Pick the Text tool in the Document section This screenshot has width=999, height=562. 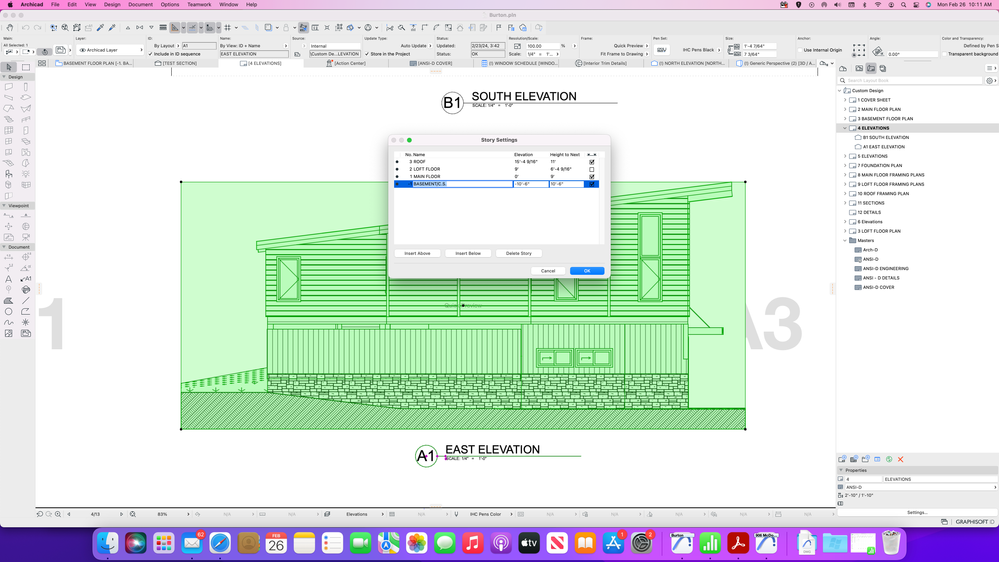(x=8, y=278)
